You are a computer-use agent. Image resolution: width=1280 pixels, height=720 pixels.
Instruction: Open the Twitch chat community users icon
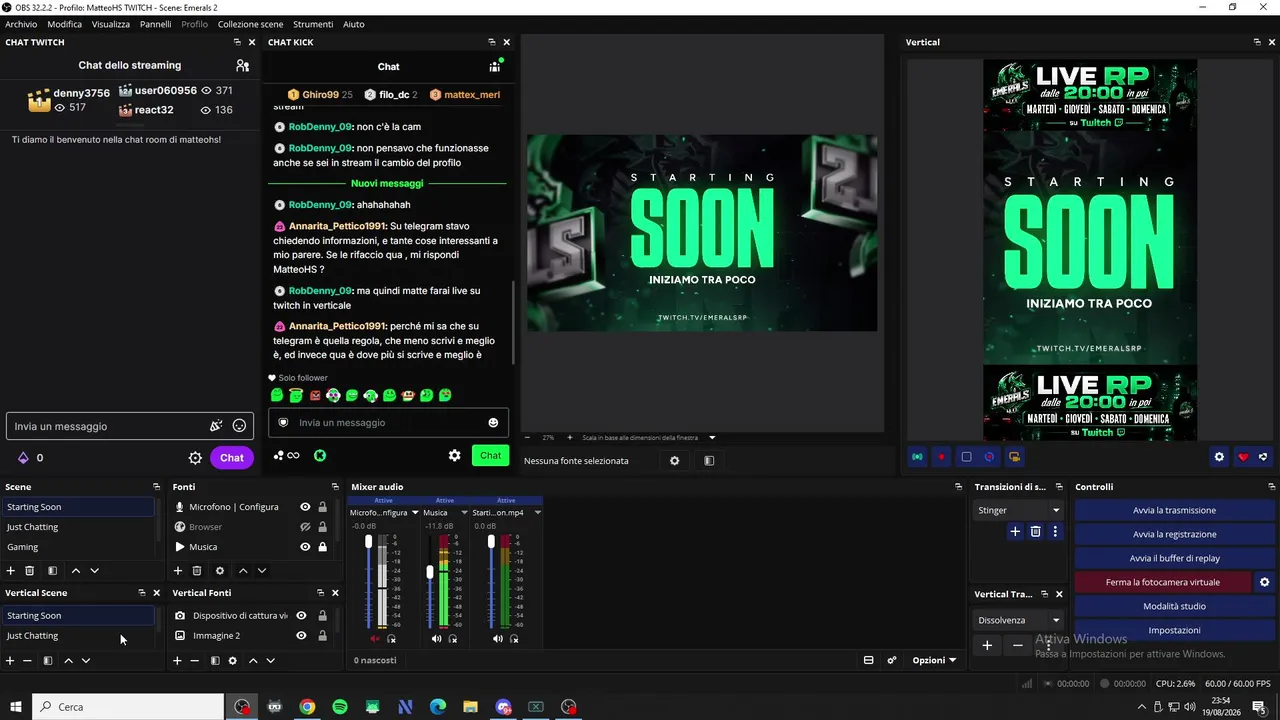[x=242, y=66]
